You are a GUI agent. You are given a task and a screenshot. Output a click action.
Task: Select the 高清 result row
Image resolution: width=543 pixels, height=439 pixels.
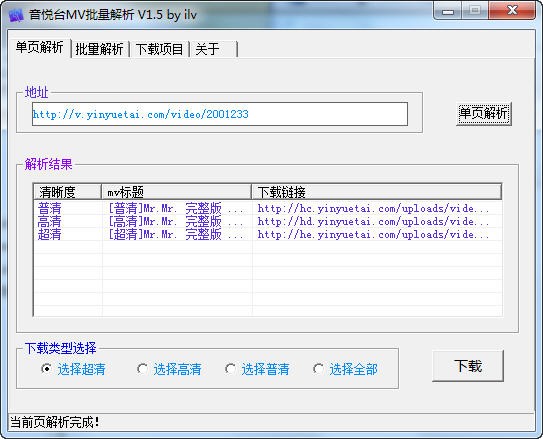[x=268, y=221]
